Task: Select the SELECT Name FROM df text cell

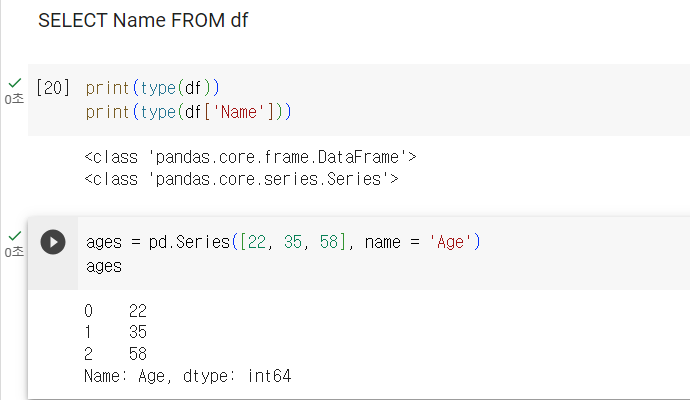Action: click(x=143, y=20)
